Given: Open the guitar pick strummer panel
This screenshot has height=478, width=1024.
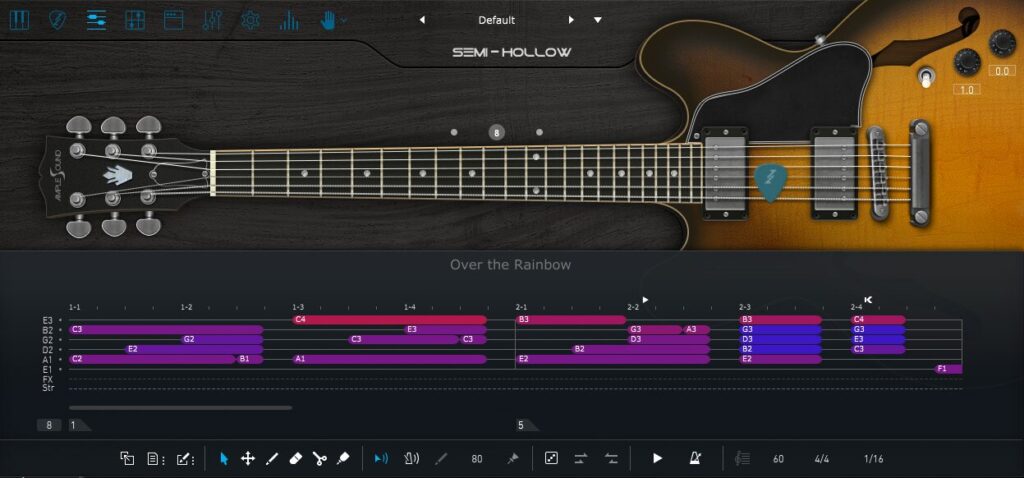Looking at the screenshot, I should (58, 20).
